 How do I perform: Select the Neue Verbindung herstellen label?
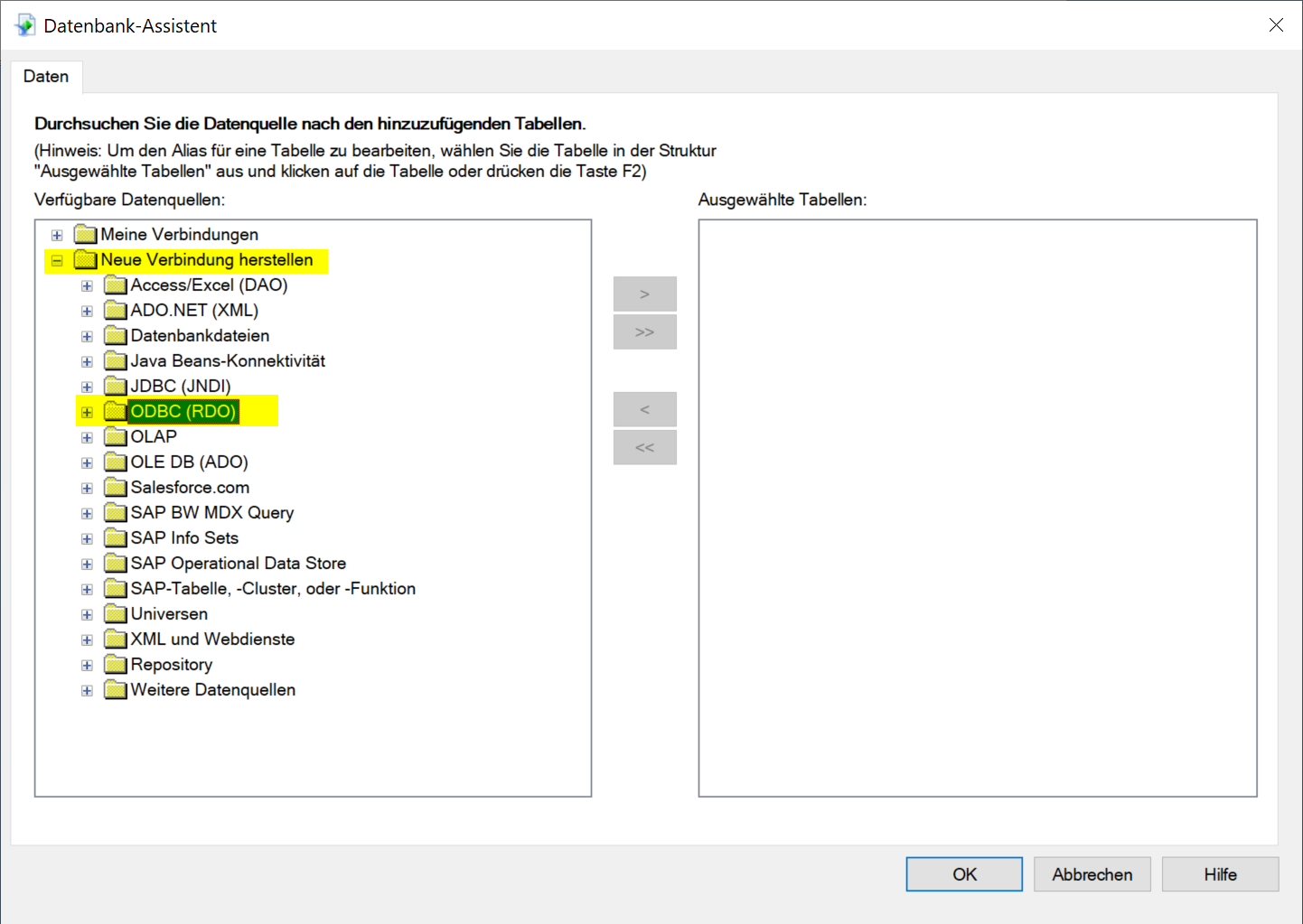point(207,260)
